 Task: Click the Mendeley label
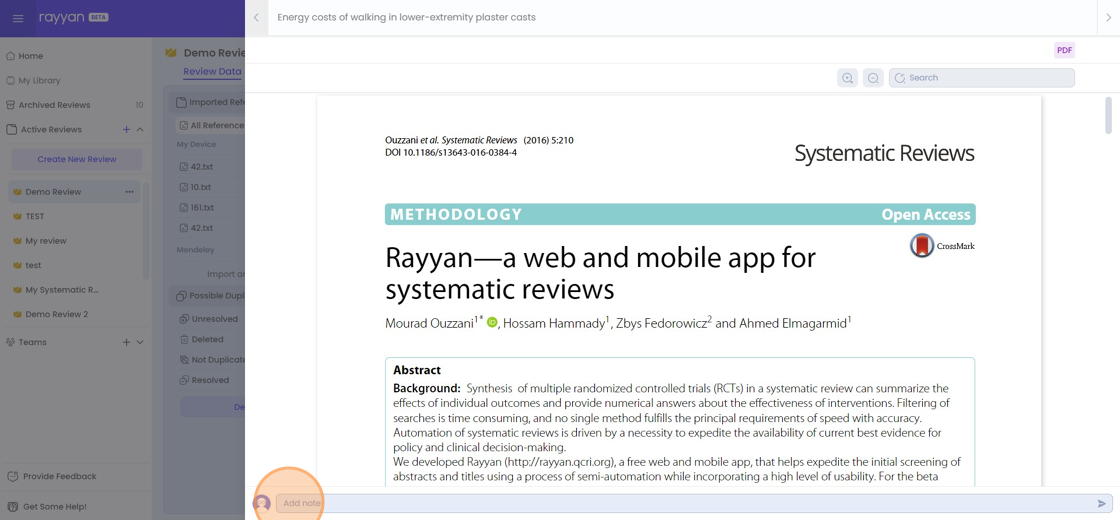pyautogui.click(x=195, y=250)
